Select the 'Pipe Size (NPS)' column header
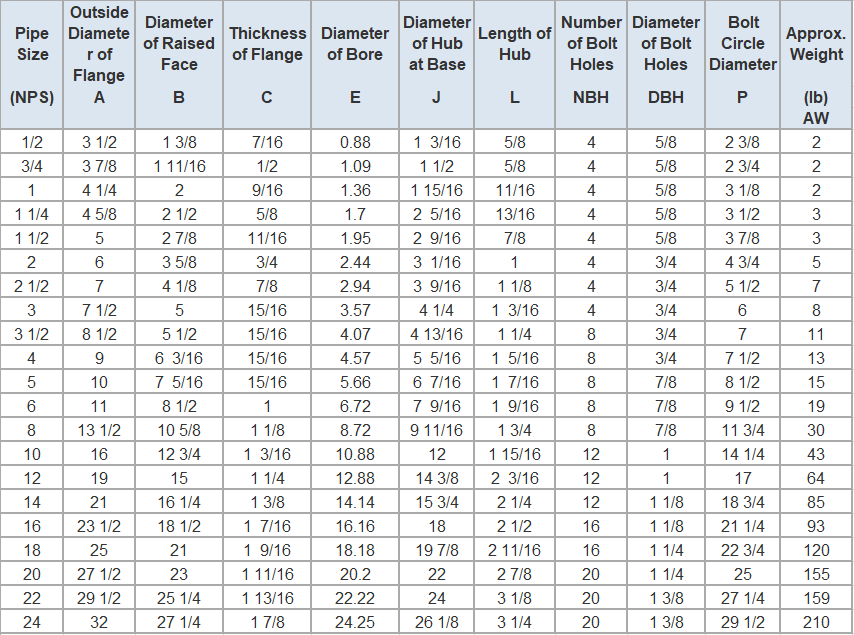 (x=32, y=65)
